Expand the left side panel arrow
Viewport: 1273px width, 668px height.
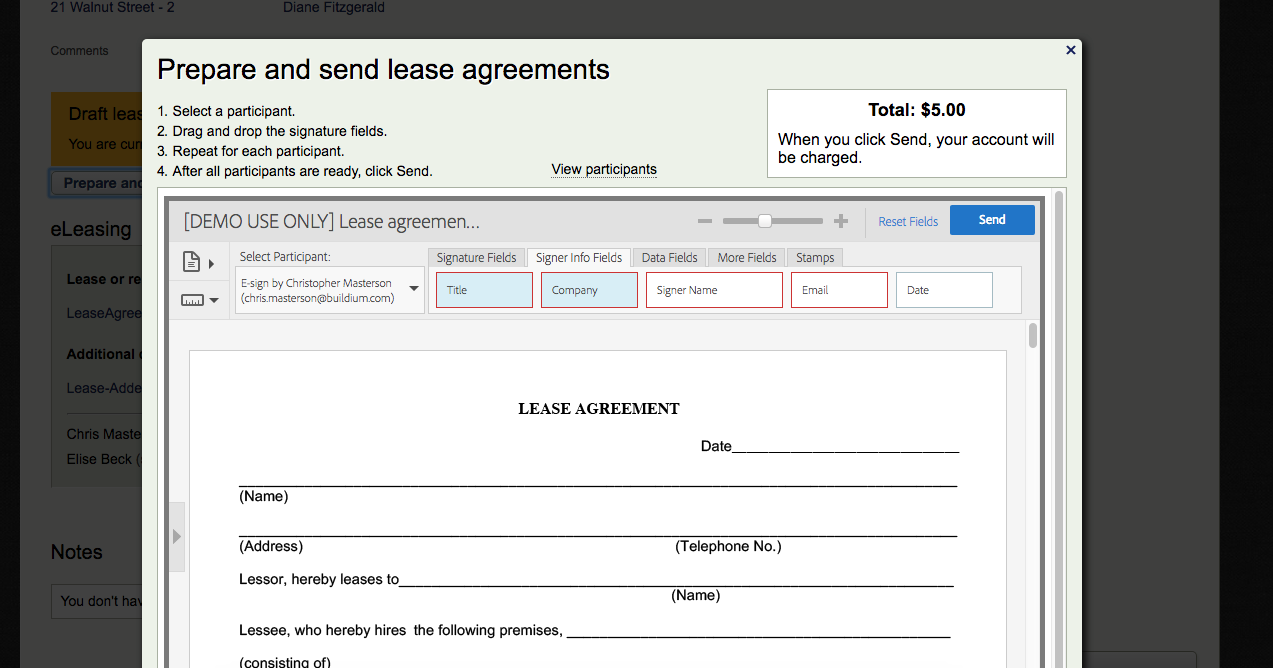(x=177, y=537)
